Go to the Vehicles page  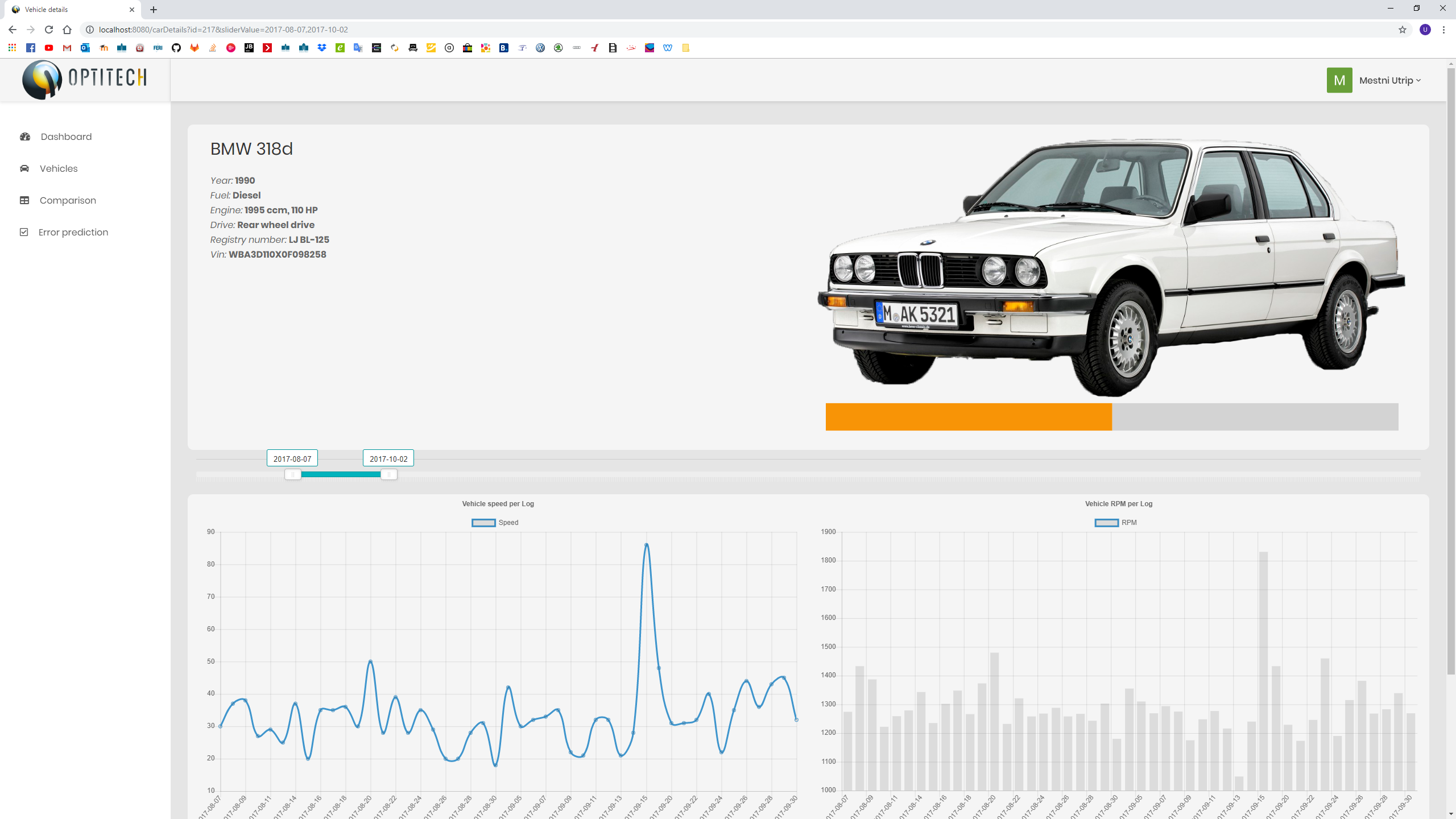[58, 168]
